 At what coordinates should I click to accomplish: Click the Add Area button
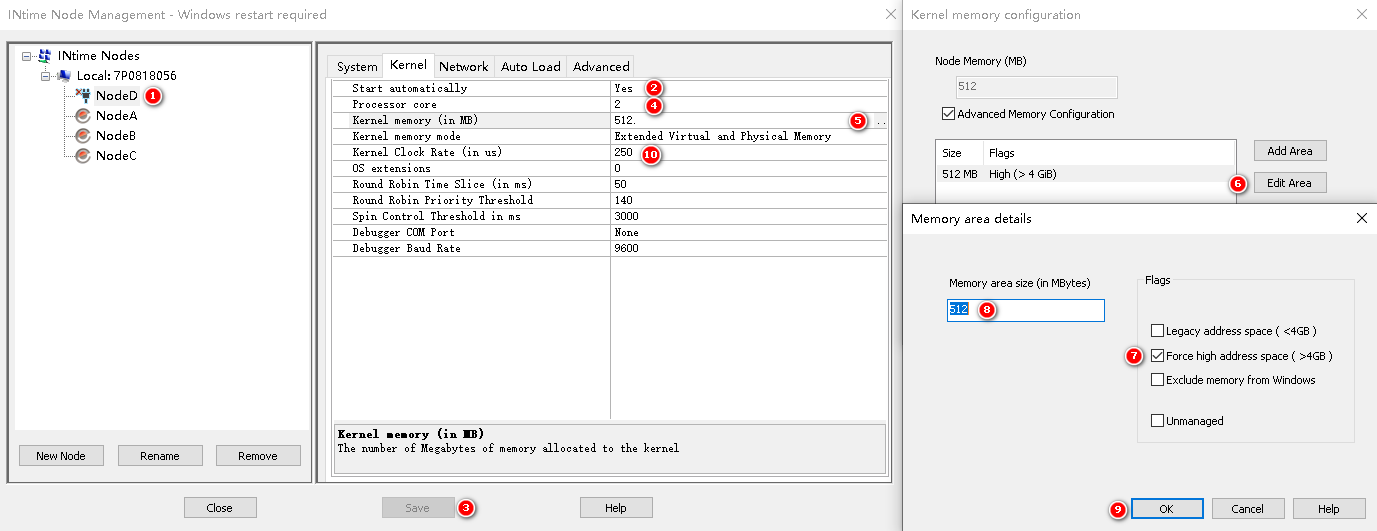point(1289,151)
